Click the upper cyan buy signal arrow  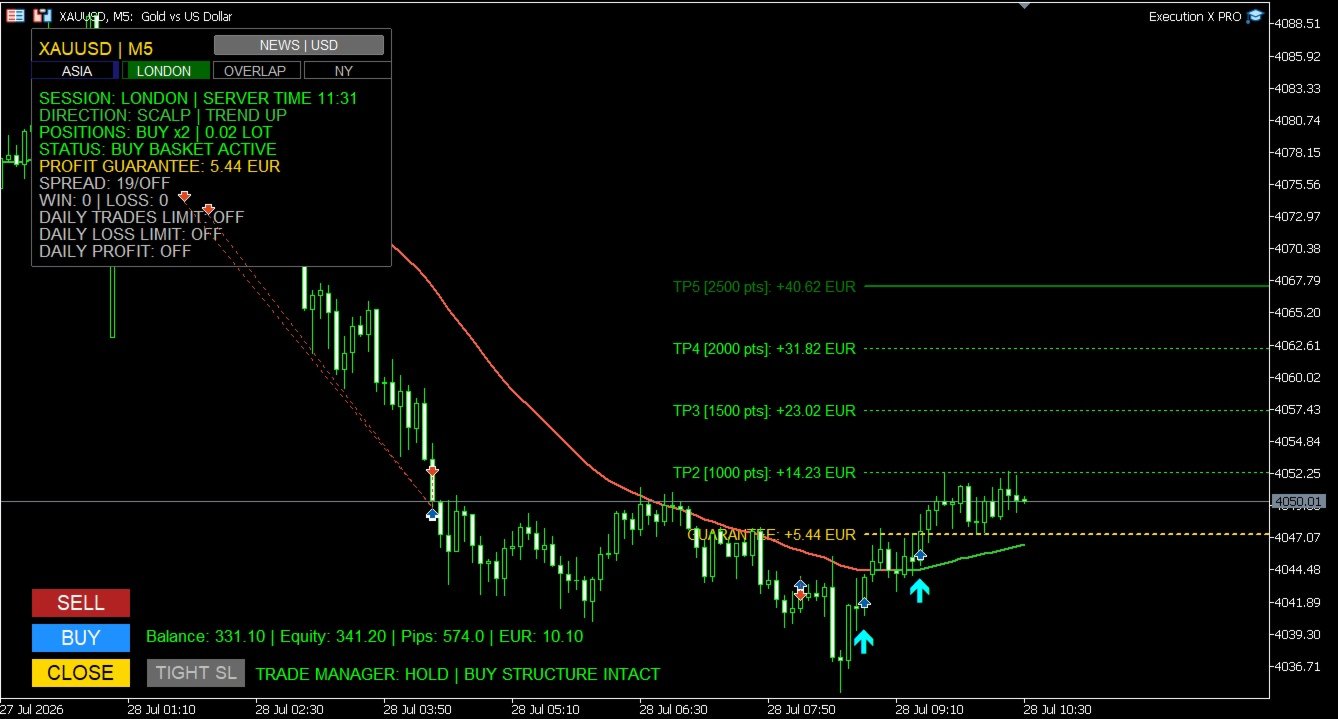click(x=919, y=590)
